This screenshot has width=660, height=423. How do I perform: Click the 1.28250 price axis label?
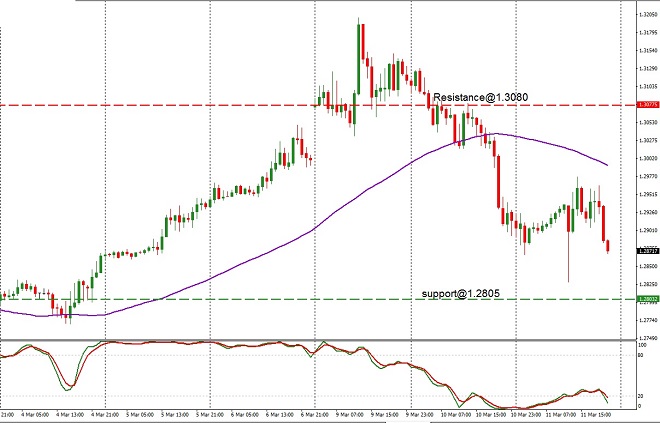coord(648,284)
